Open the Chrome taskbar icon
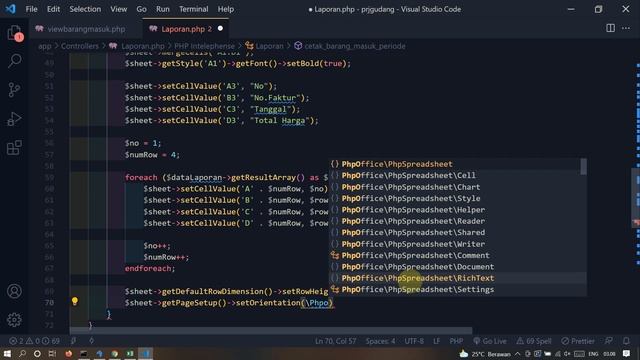Screen dimensions: 640x360 click(x=115, y=353)
